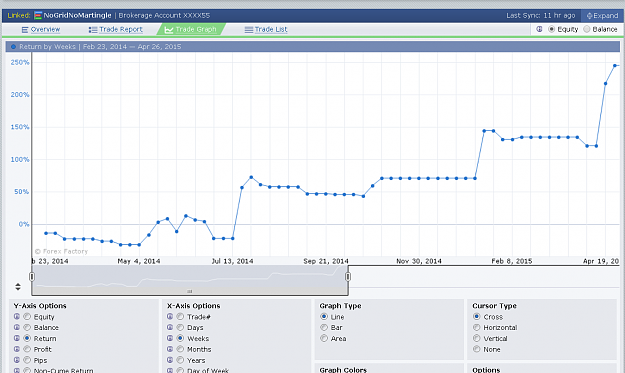Image resolution: width=625 pixels, height=373 pixels.
Task: Set cursor type to None
Action: [477, 349]
